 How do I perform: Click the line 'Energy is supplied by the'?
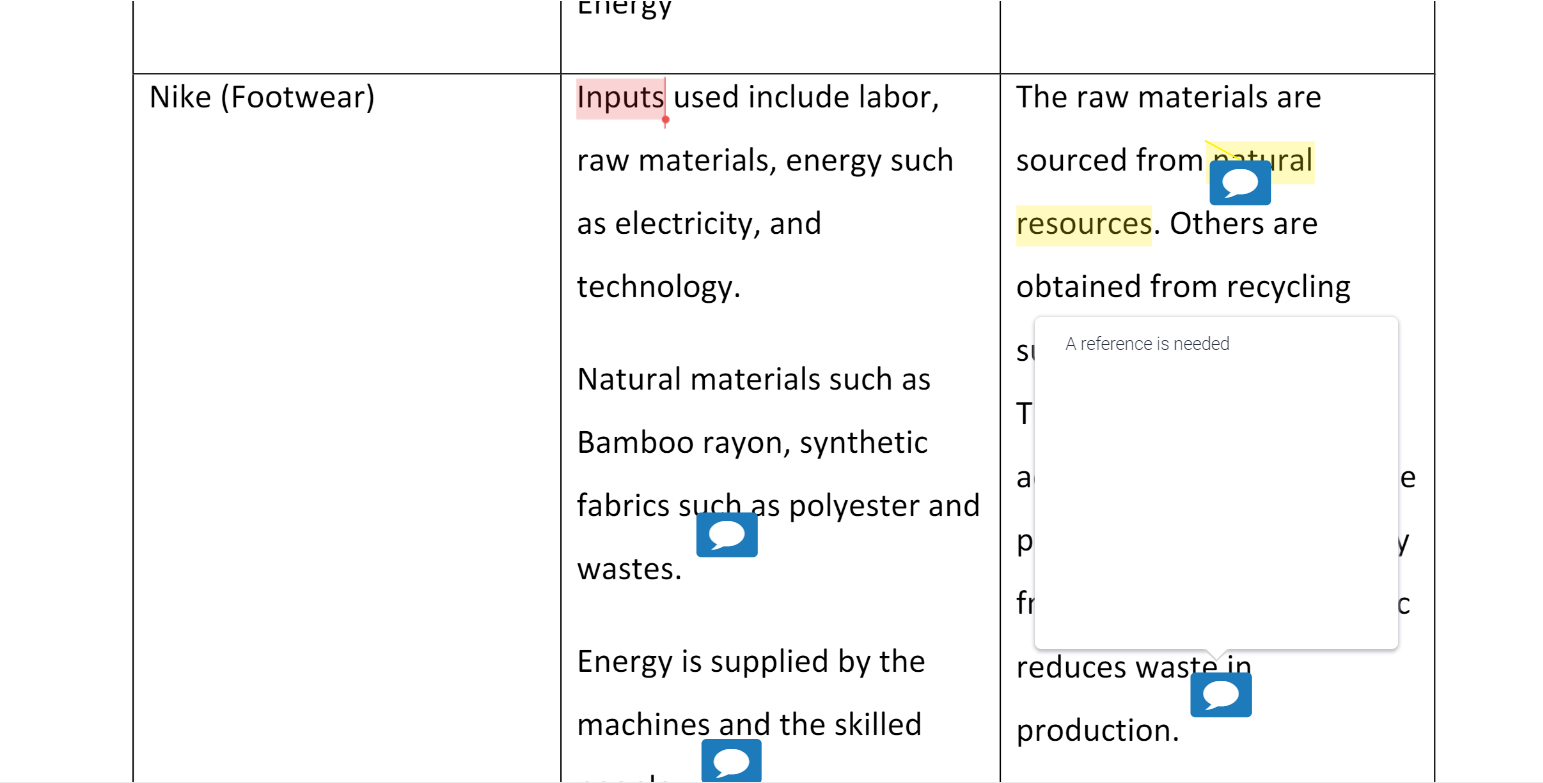751,662
